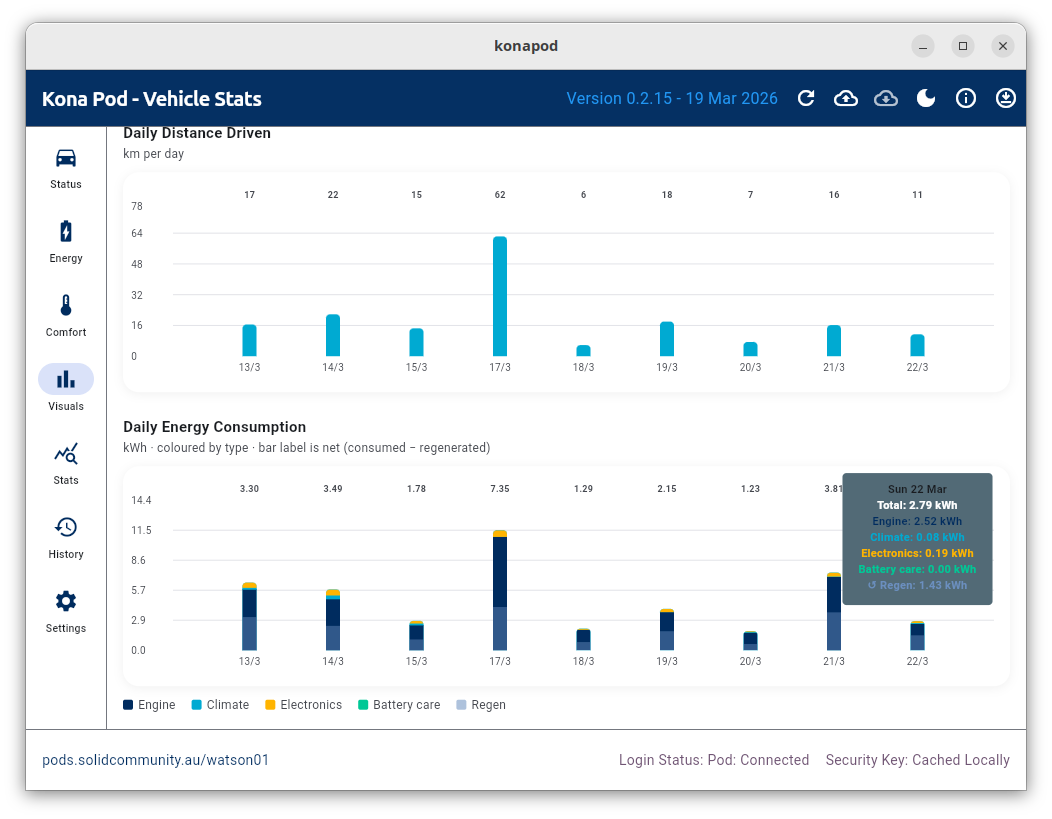Click the 17/3 distance bar

(x=500, y=297)
